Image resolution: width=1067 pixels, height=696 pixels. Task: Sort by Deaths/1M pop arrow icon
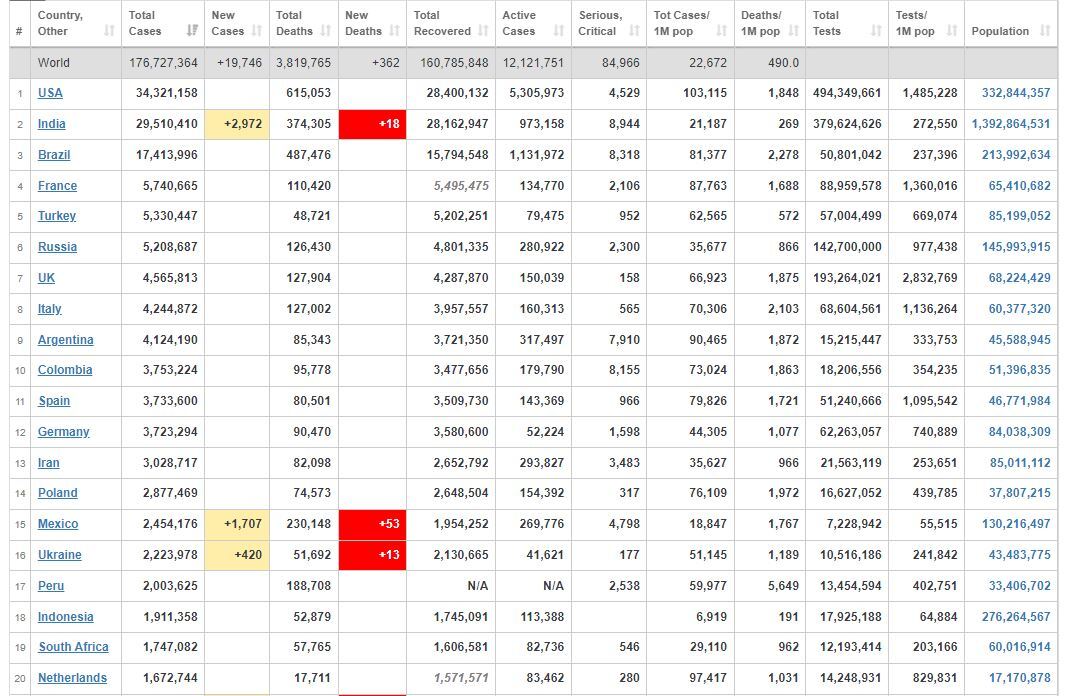pyautogui.click(x=793, y=31)
